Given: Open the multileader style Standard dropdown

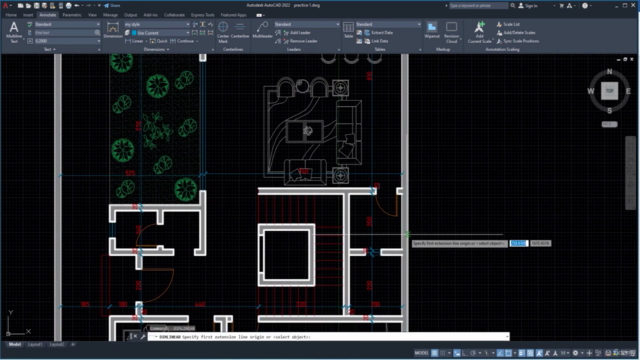Looking at the screenshot, I should tap(337, 24).
